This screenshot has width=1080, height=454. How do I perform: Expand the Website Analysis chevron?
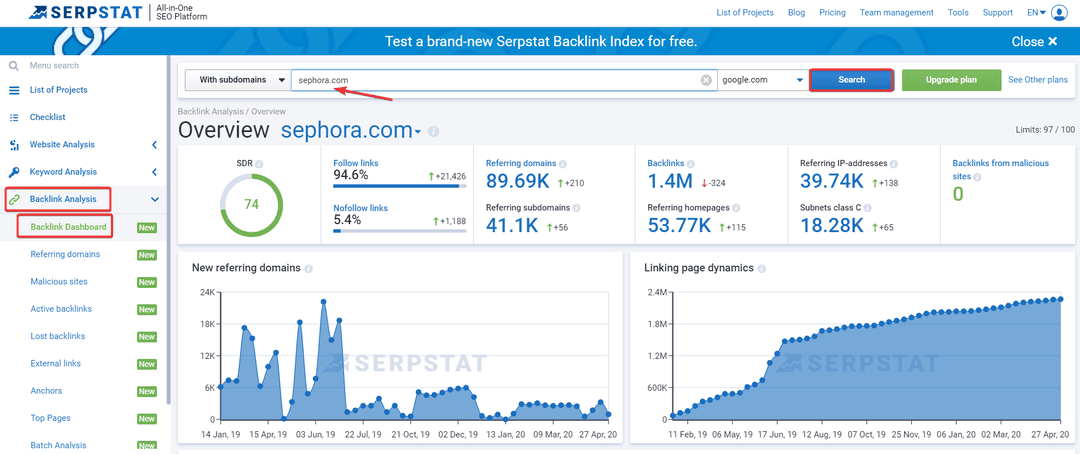click(x=154, y=145)
